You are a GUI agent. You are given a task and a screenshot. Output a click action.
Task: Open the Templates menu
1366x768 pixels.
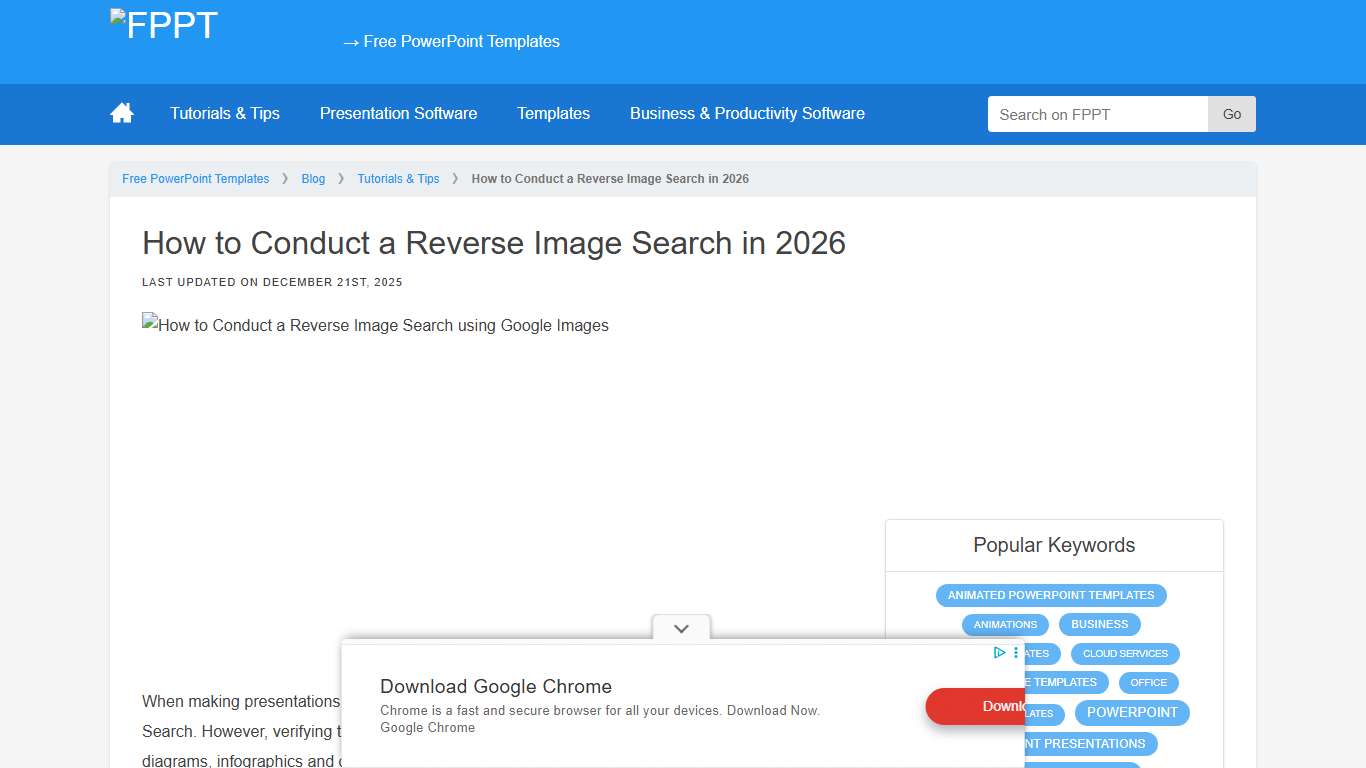[553, 113]
